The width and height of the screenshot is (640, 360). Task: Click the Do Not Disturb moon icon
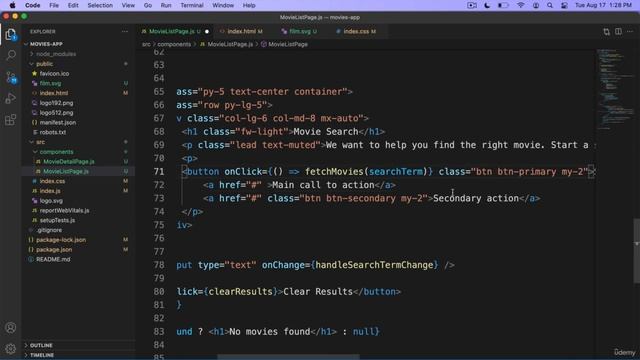[x=487, y=5]
